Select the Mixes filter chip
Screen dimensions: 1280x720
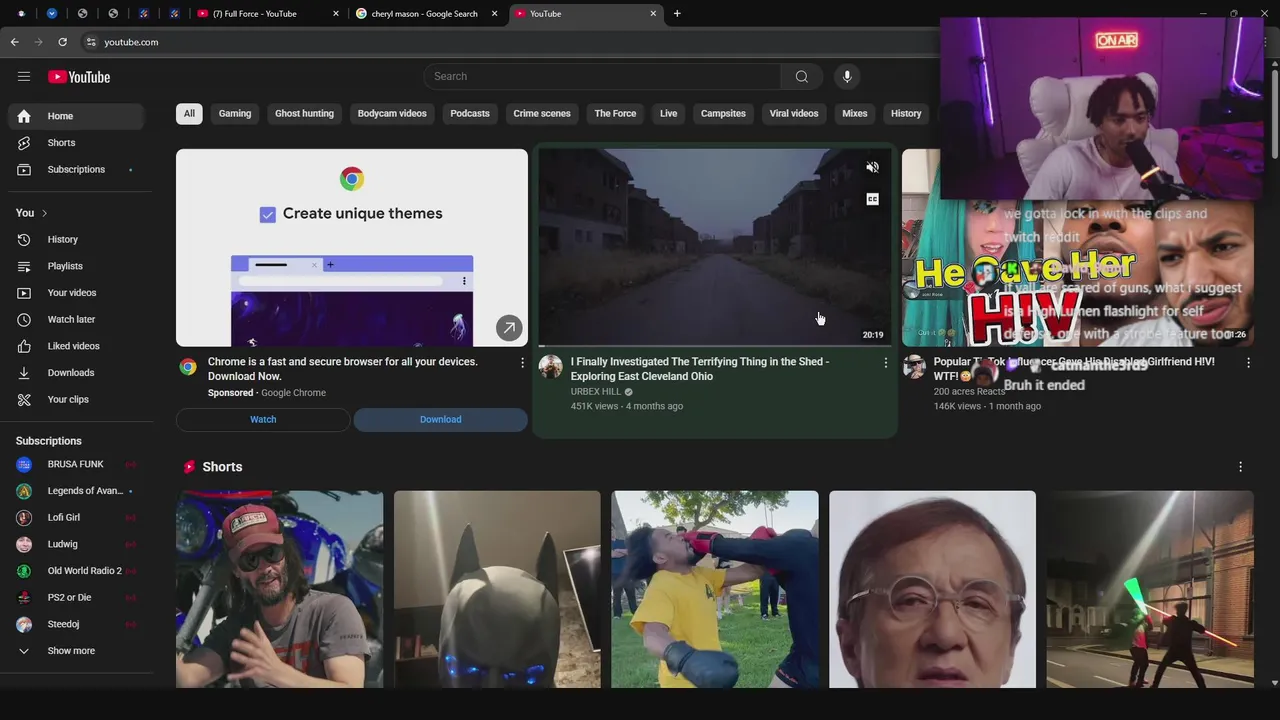tap(855, 114)
